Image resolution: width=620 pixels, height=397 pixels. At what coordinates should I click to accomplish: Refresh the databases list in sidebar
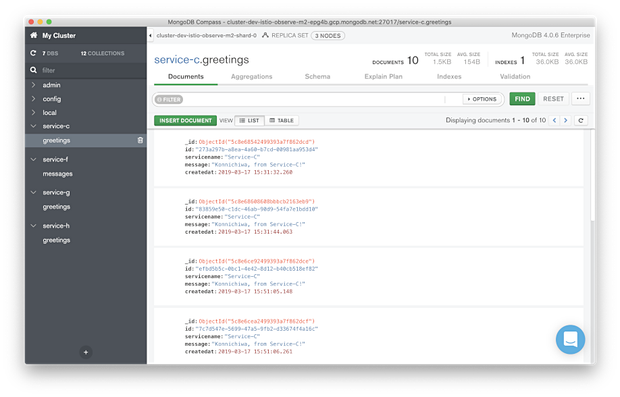pos(33,53)
